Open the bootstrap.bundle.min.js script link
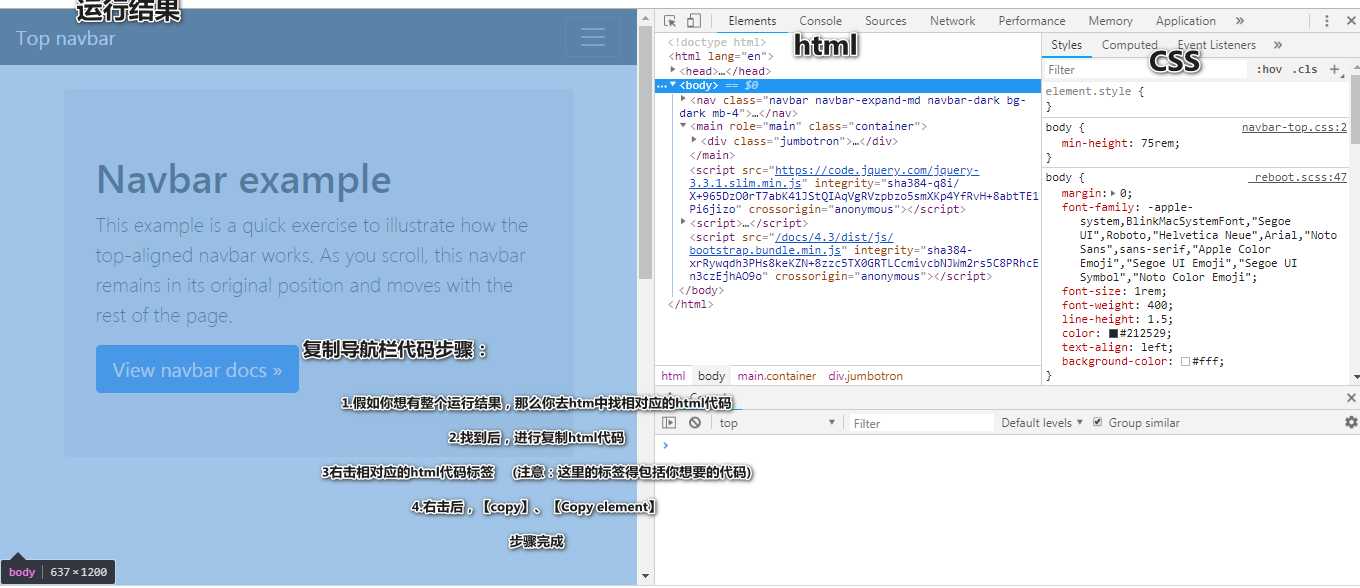This screenshot has width=1360, height=588. pyautogui.click(x=791, y=244)
